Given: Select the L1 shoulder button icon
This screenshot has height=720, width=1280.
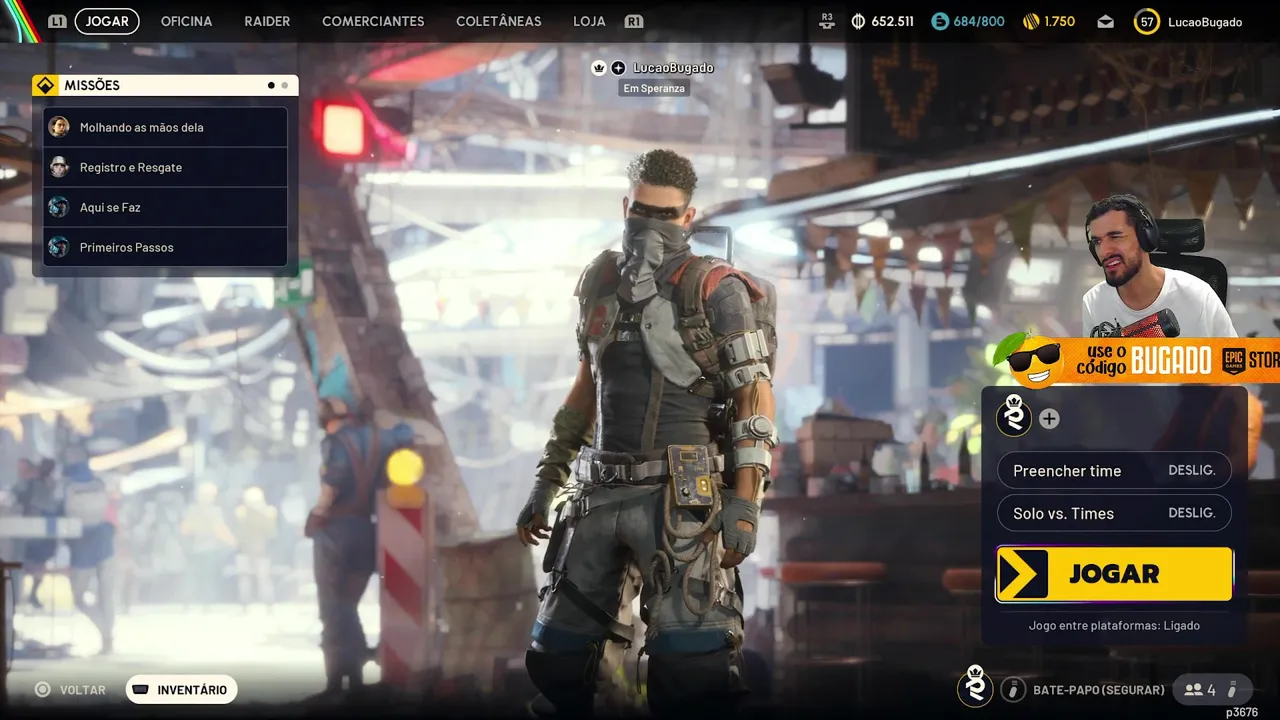Looking at the screenshot, I should tap(58, 21).
